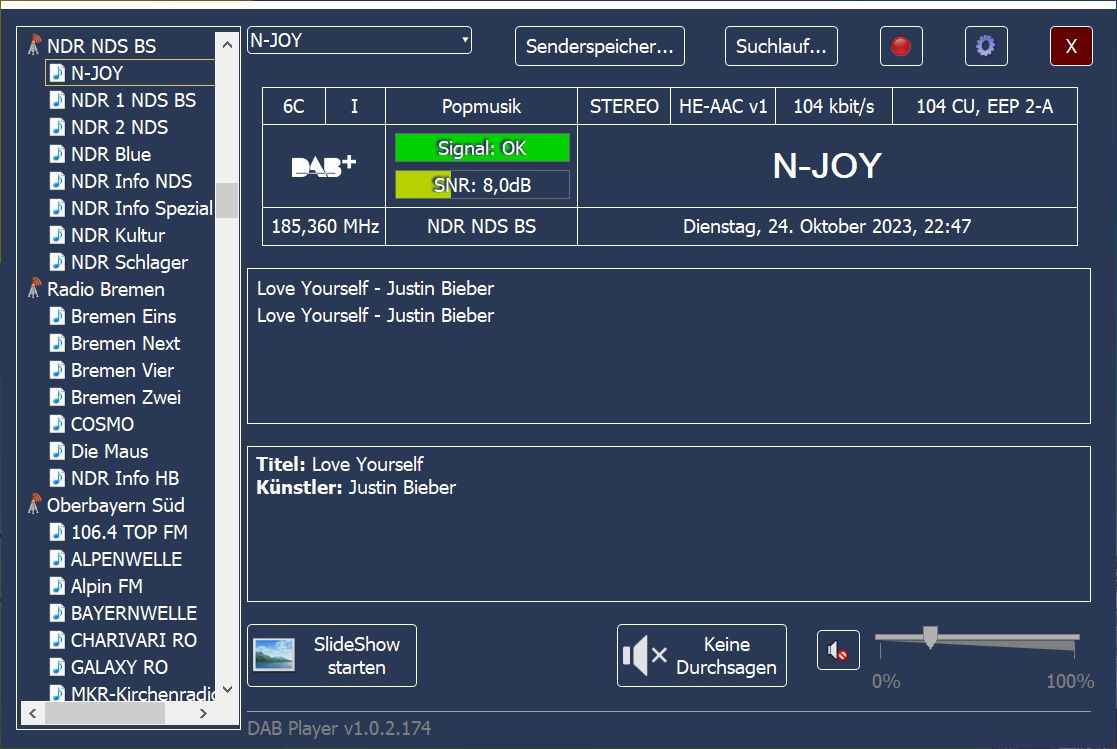Click the 185,360 MHz frequency cell

(324, 227)
